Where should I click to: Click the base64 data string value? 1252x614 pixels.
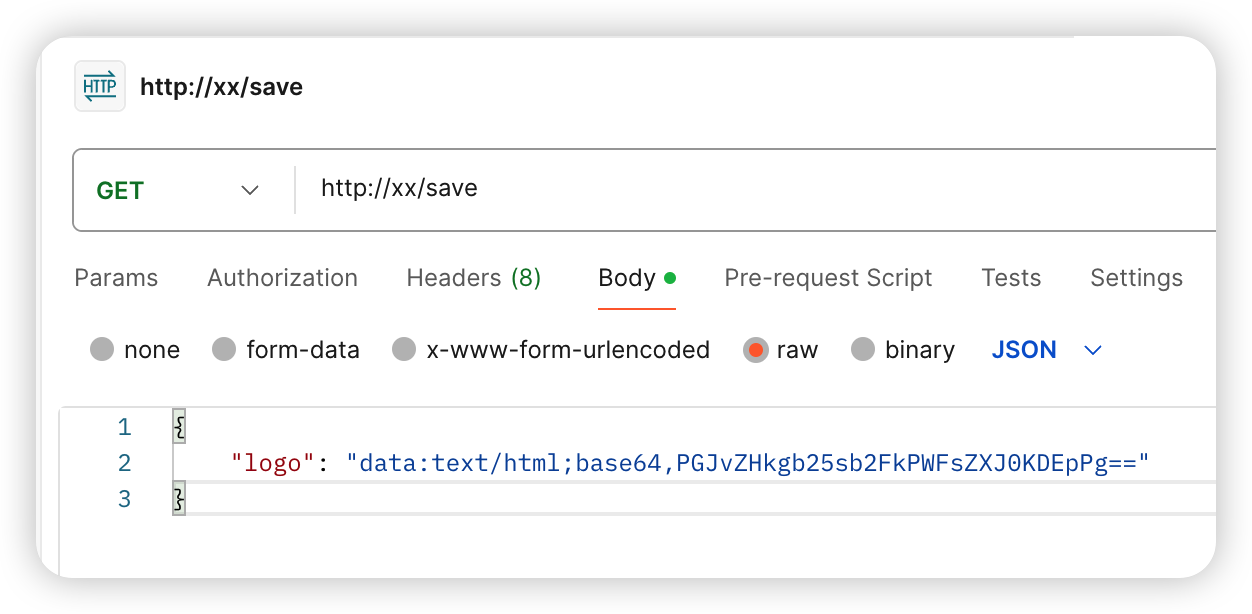click(748, 463)
